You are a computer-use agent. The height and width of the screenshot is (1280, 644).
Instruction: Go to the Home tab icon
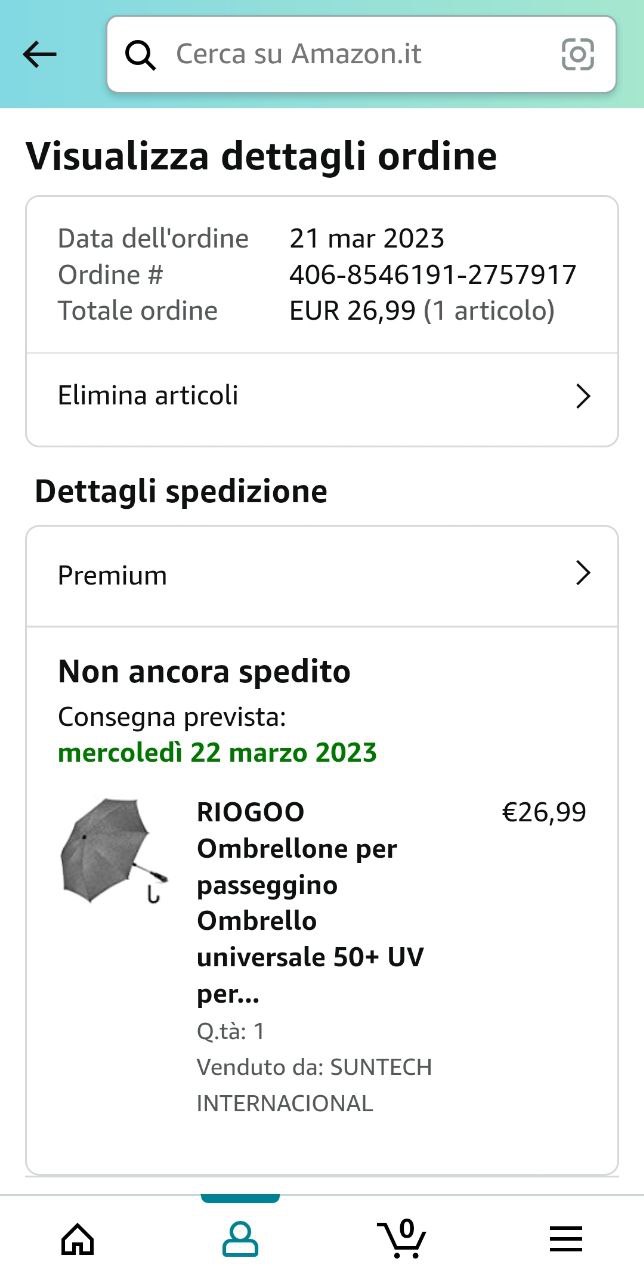click(78, 1240)
